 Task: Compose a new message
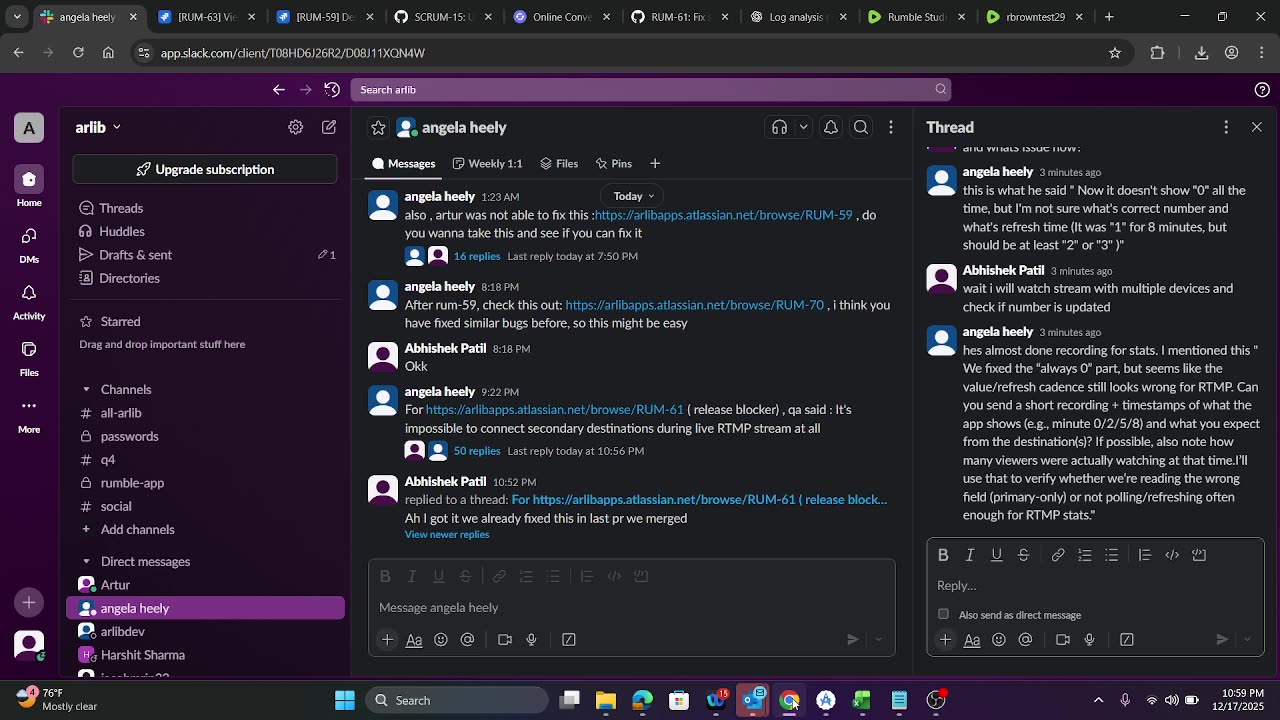coord(329,127)
